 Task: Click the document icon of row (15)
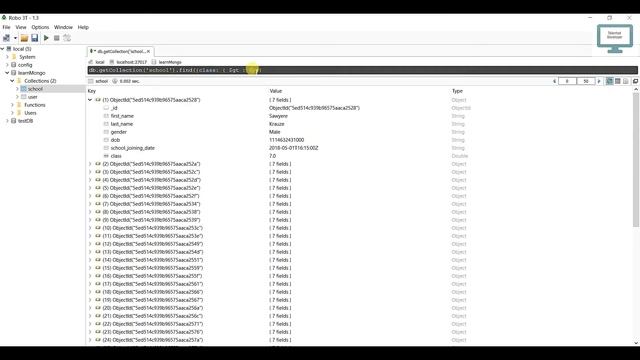(98, 268)
